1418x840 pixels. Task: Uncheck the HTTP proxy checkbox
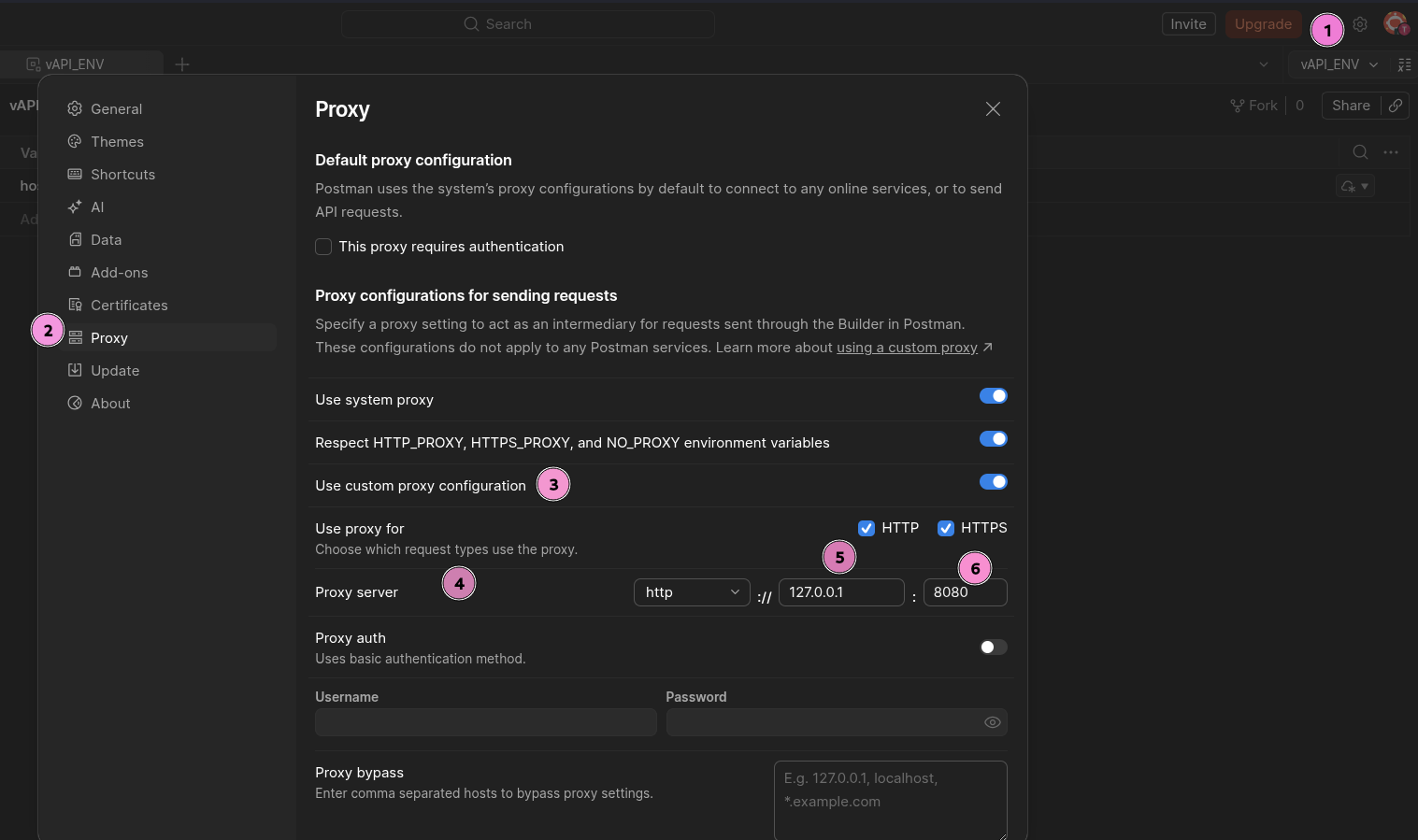point(867,528)
